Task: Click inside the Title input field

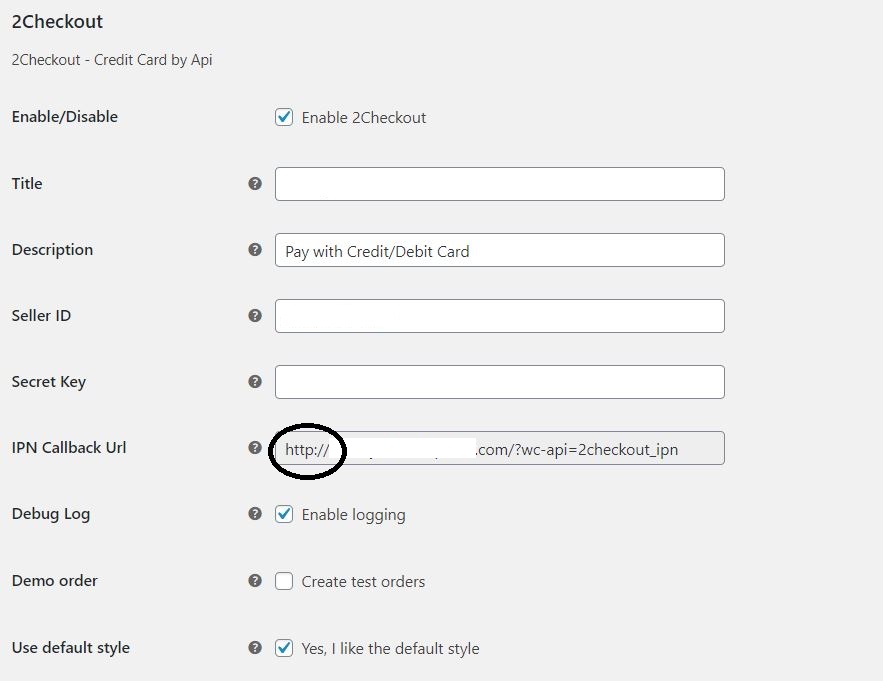Action: coord(499,184)
